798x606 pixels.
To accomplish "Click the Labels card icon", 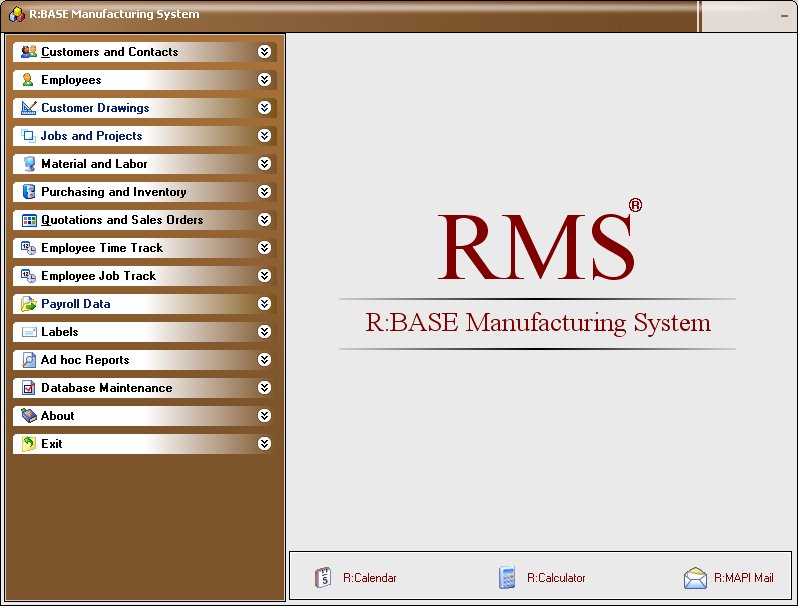I will point(29,332).
